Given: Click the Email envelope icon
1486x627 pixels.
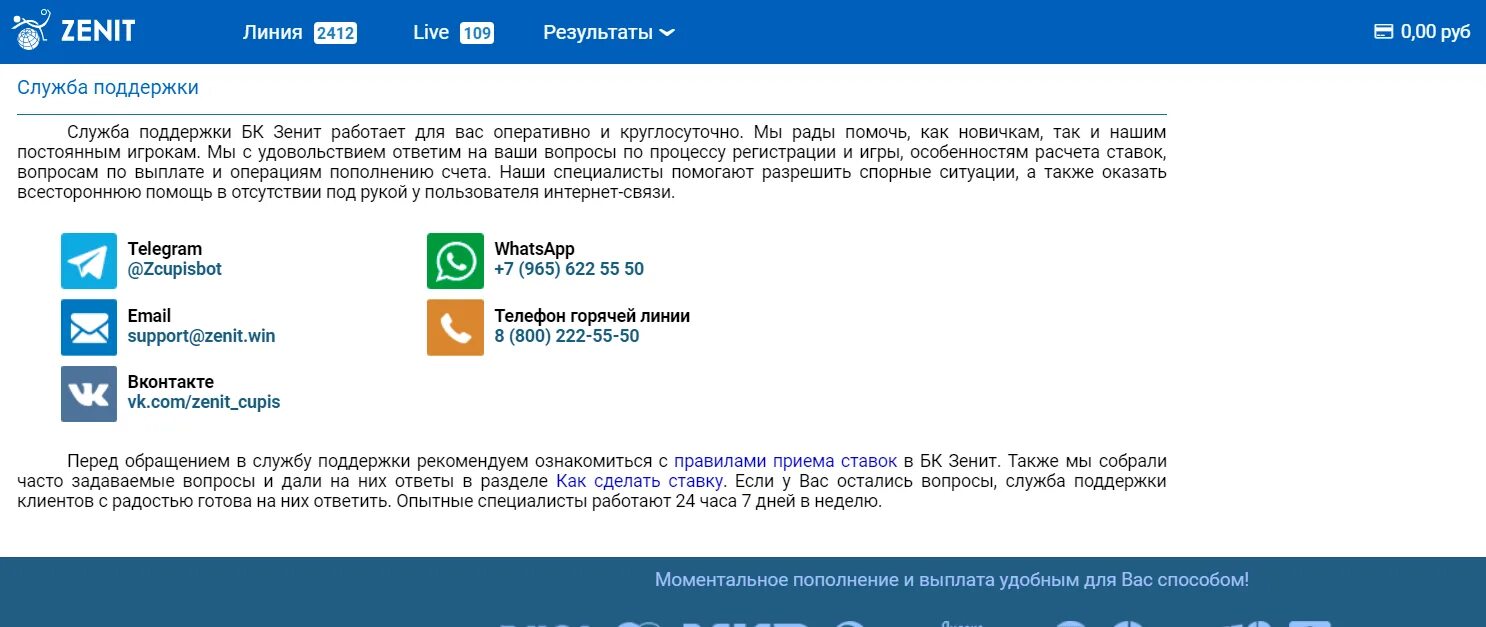Looking at the screenshot, I should (89, 327).
